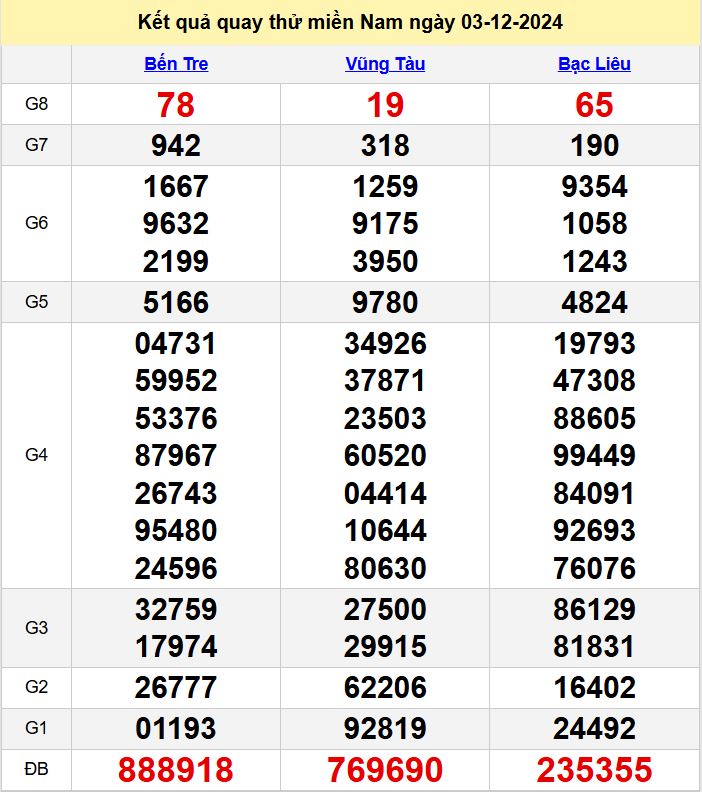Click G4 number 26743

click(x=176, y=493)
